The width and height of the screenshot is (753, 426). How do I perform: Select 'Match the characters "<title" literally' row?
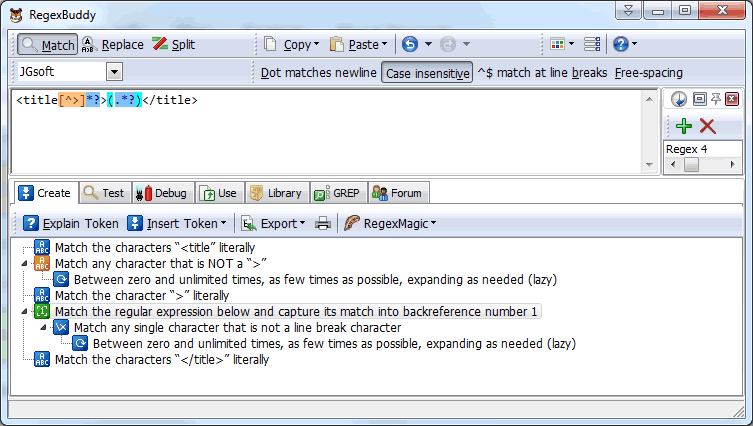click(155, 248)
